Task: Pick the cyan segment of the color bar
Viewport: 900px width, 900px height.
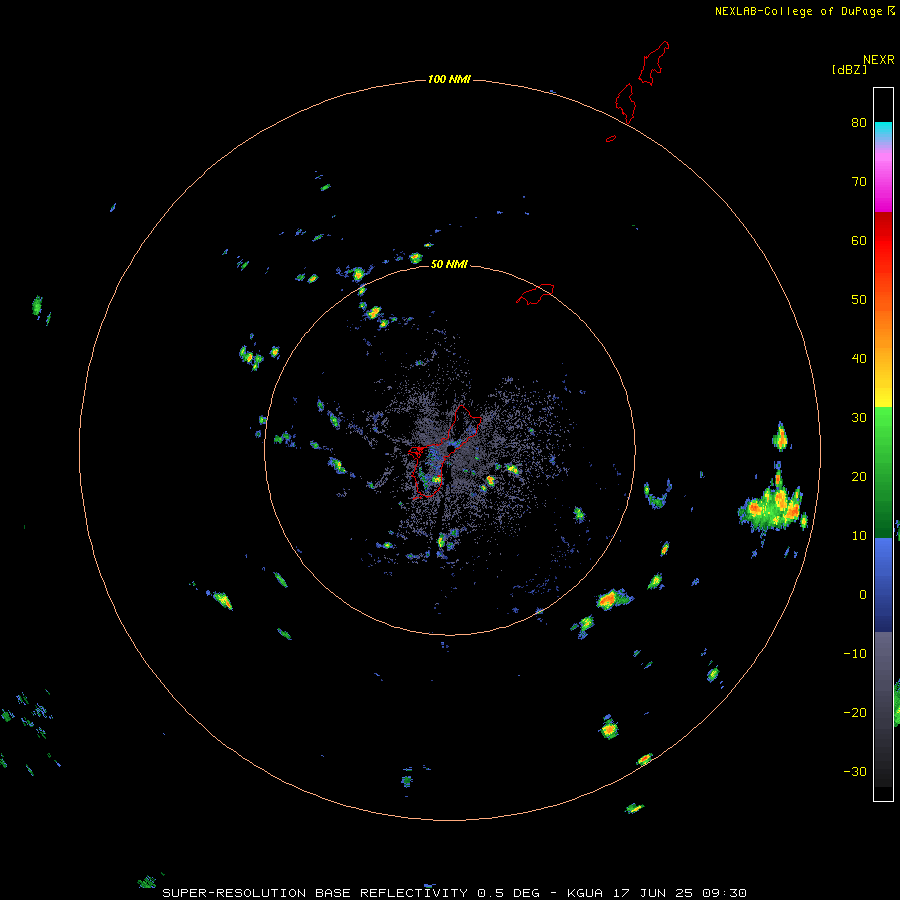Action: point(883,132)
